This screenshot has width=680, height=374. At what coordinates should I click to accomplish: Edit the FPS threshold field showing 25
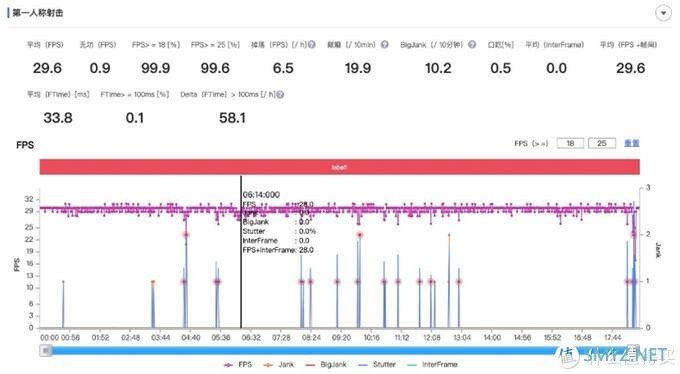pyautogui.click(x=602, y=143)
